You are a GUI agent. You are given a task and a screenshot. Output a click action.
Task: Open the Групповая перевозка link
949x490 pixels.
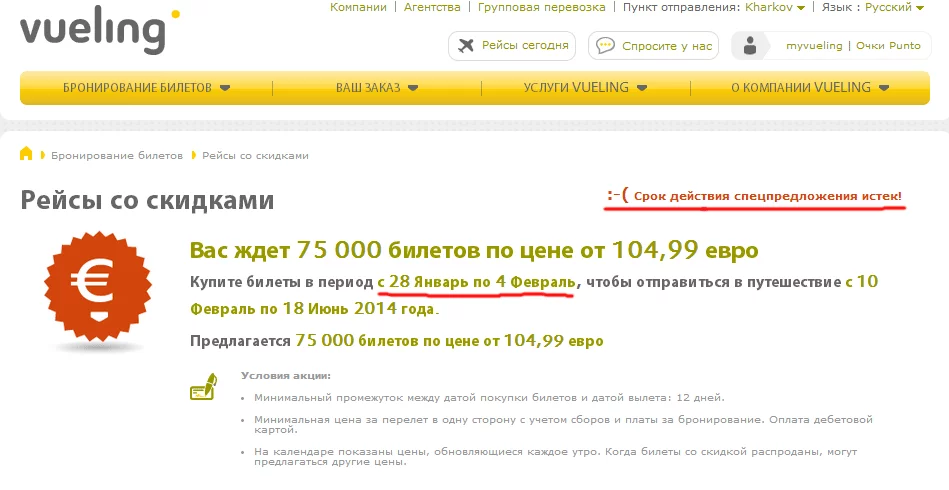[x=542, y=7]
